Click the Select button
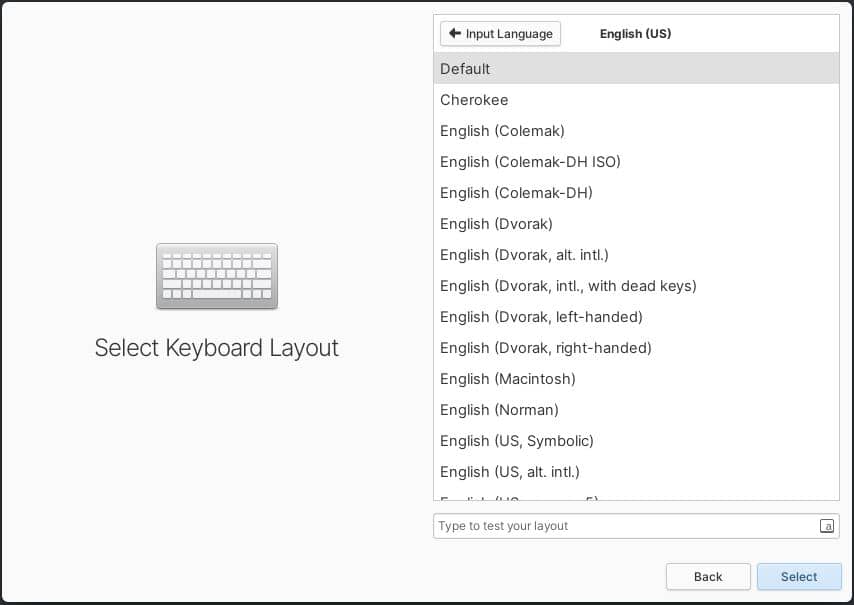Viewport: 854px width, 605px height. pyautogui.click(x=799, y=577)
